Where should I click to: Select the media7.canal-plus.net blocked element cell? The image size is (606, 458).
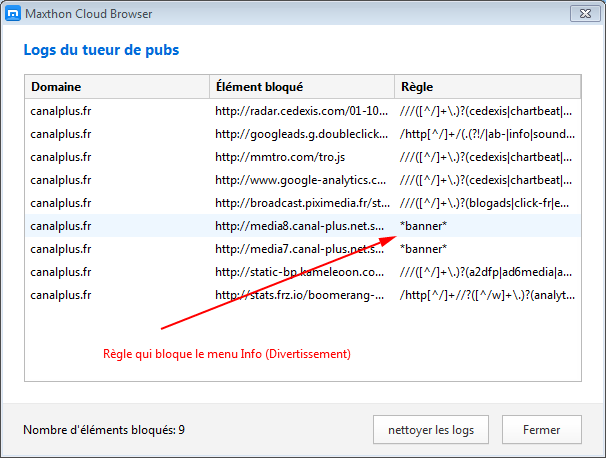click(x=300, y=249)
